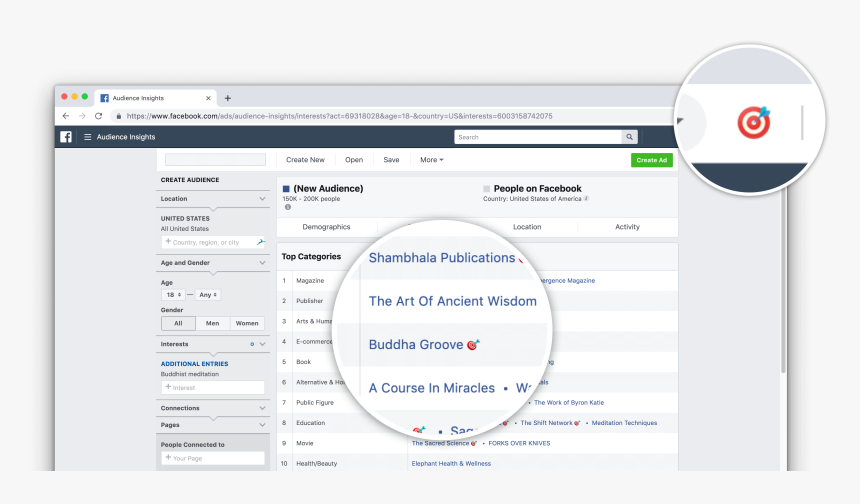The width and height of the screenshot is (860, 504).
Task: Click the magnifier search button in the top bar
Action: coord(629,137)
